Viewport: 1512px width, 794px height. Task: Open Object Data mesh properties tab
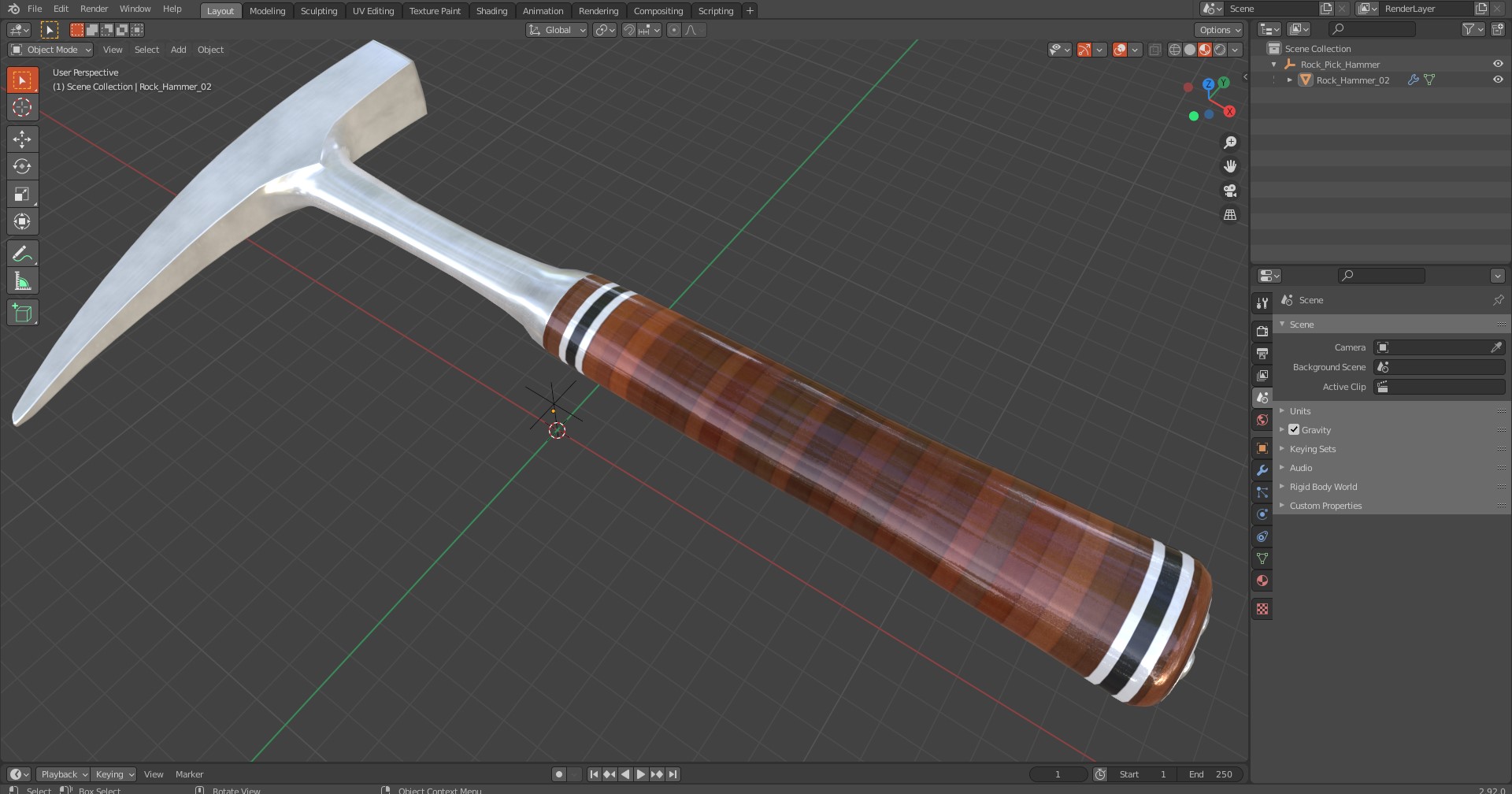(1262, 558)
